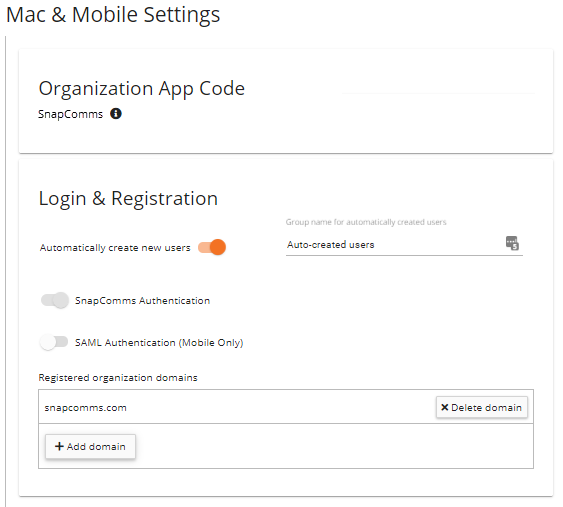
Task: Click the password manager icon in group name field
Action: pyautogui.click(x=512, y=243)
